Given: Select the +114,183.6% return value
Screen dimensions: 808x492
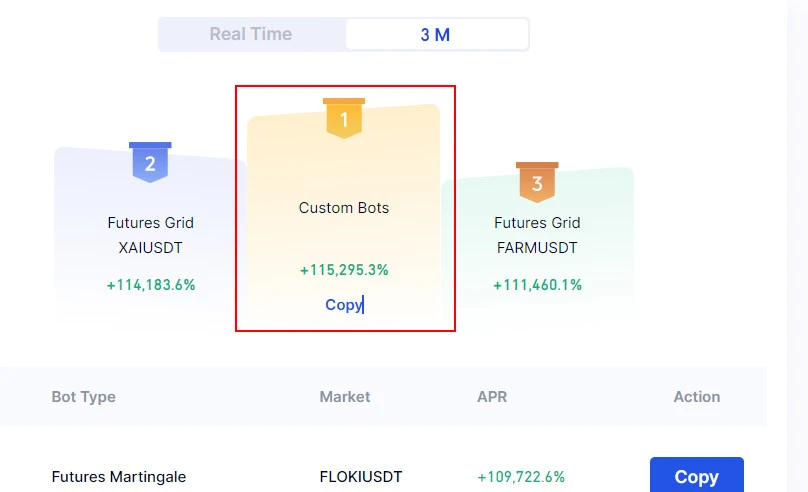Looking at the screenshot, I should (150, 285).
